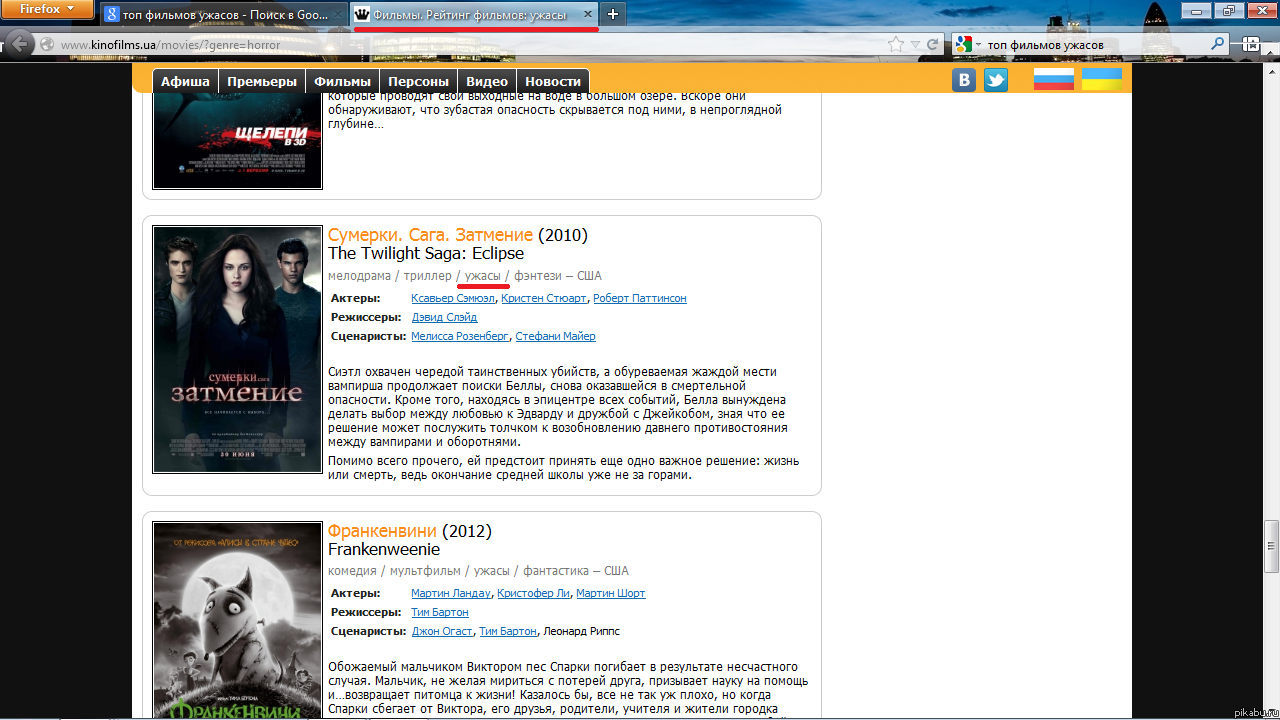The height and width of the screenshot is (720, 1280).
Task: Open the Афиша menu item
Action: 185,81
